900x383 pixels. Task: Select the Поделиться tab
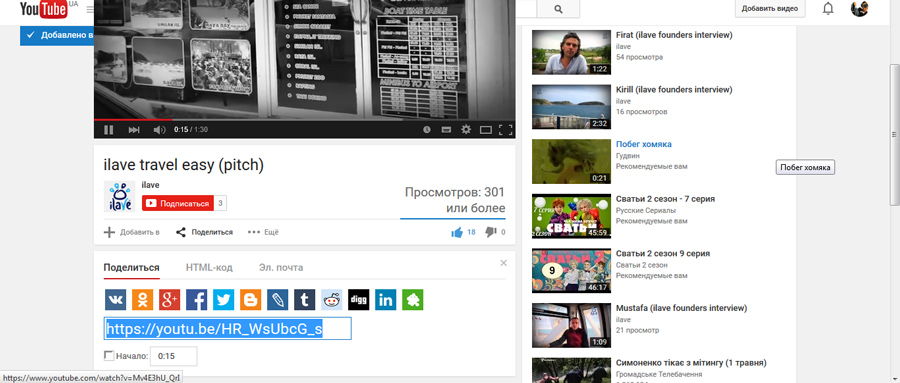[x=131, y=268]
